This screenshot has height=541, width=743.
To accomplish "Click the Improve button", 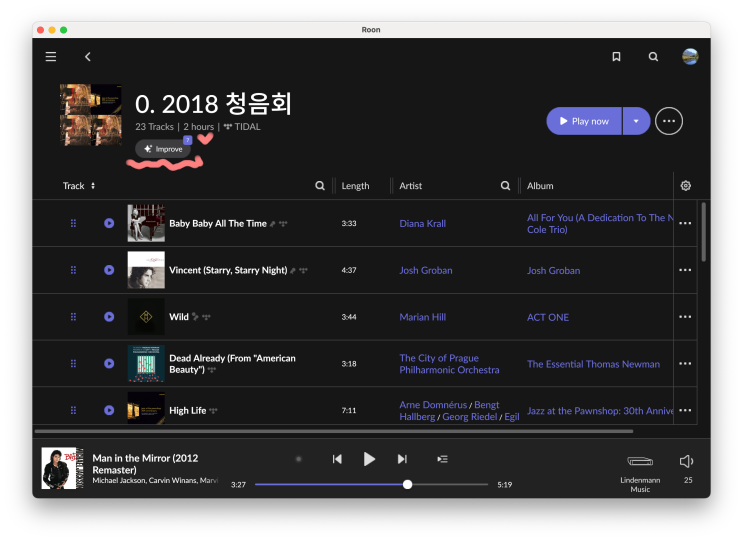I will [x=163, y=149].
